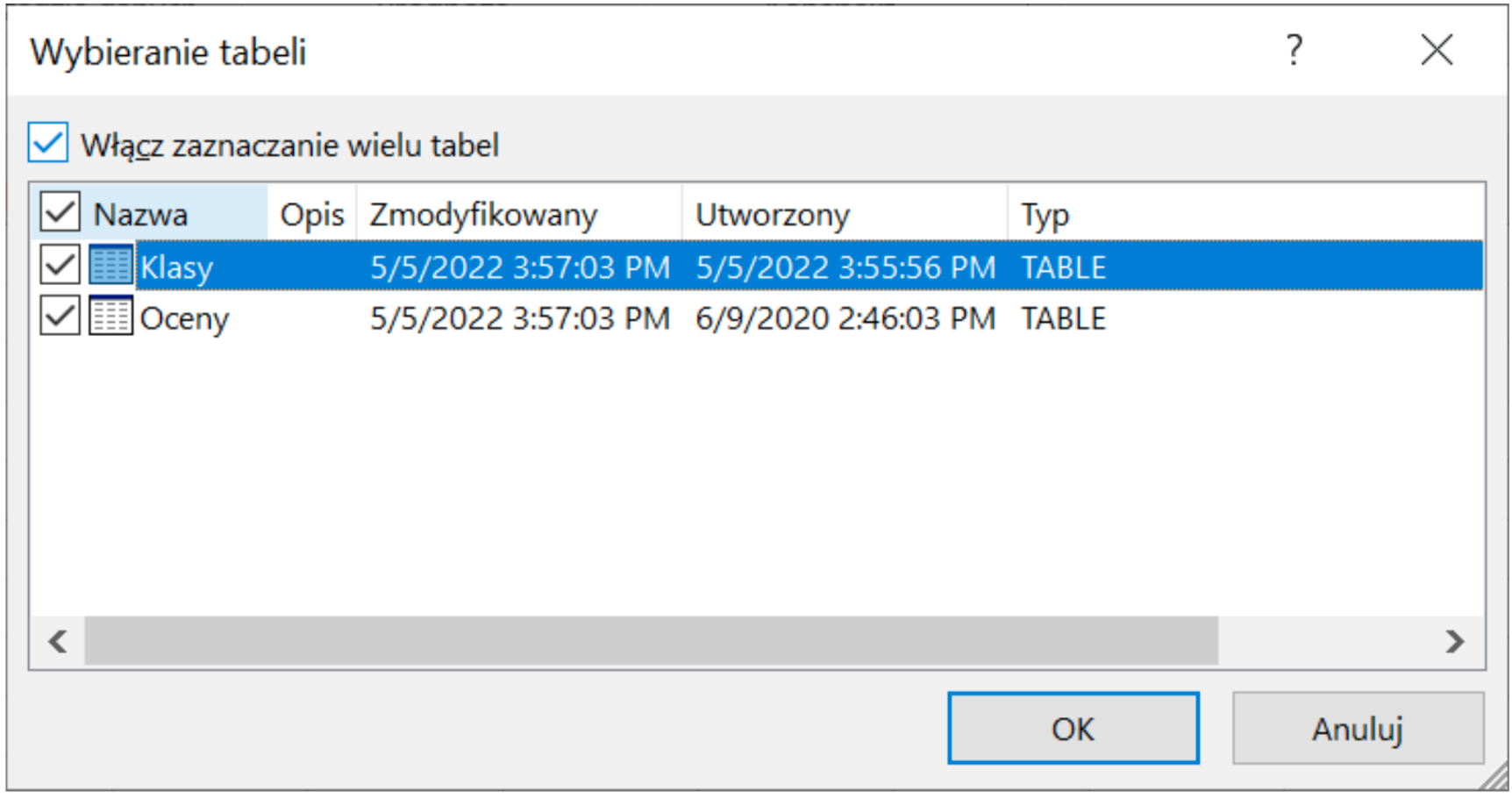Screen dimensions: 1512x798
Task: Close the Wybieranie tabeli dialog
Action: click(1437, 51)
